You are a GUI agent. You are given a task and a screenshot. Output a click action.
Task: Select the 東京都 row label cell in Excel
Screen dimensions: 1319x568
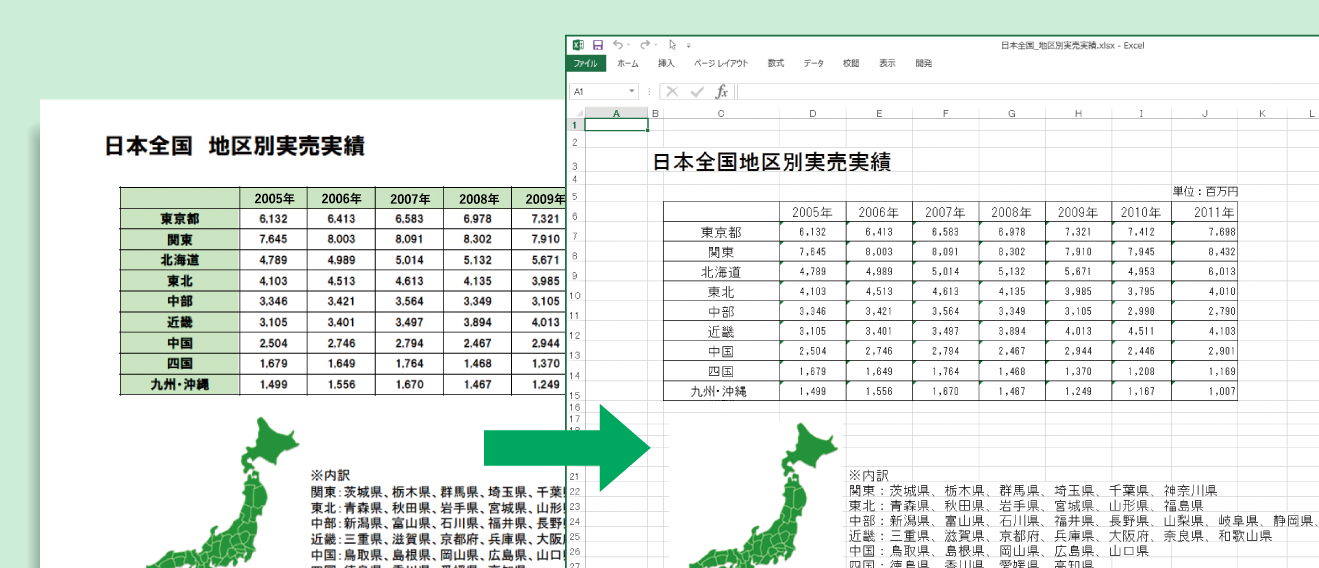click(x=720, y=232)
